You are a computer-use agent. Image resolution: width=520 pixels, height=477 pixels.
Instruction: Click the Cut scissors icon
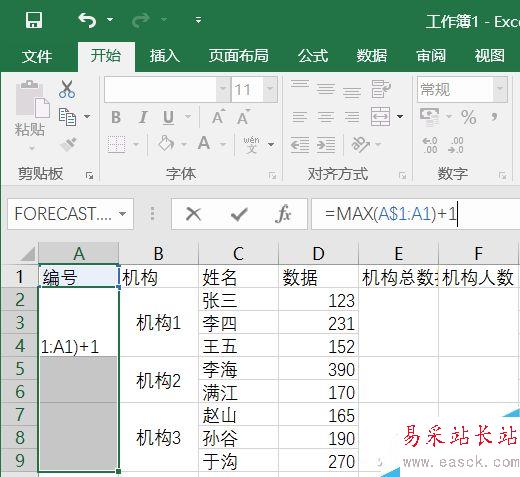coord(67,89)
